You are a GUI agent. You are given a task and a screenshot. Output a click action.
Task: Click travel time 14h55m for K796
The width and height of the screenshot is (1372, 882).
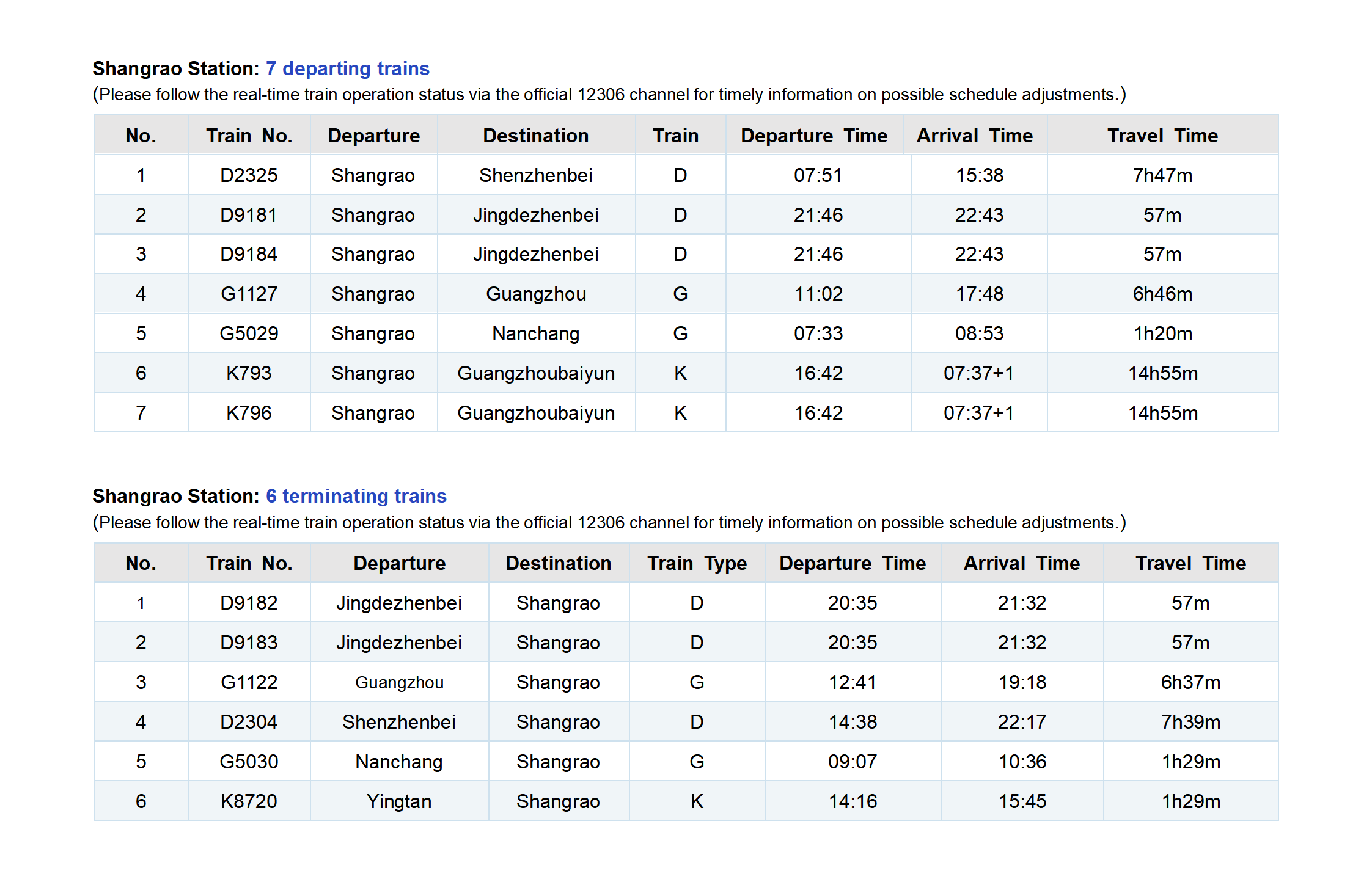click(1162, 413)
